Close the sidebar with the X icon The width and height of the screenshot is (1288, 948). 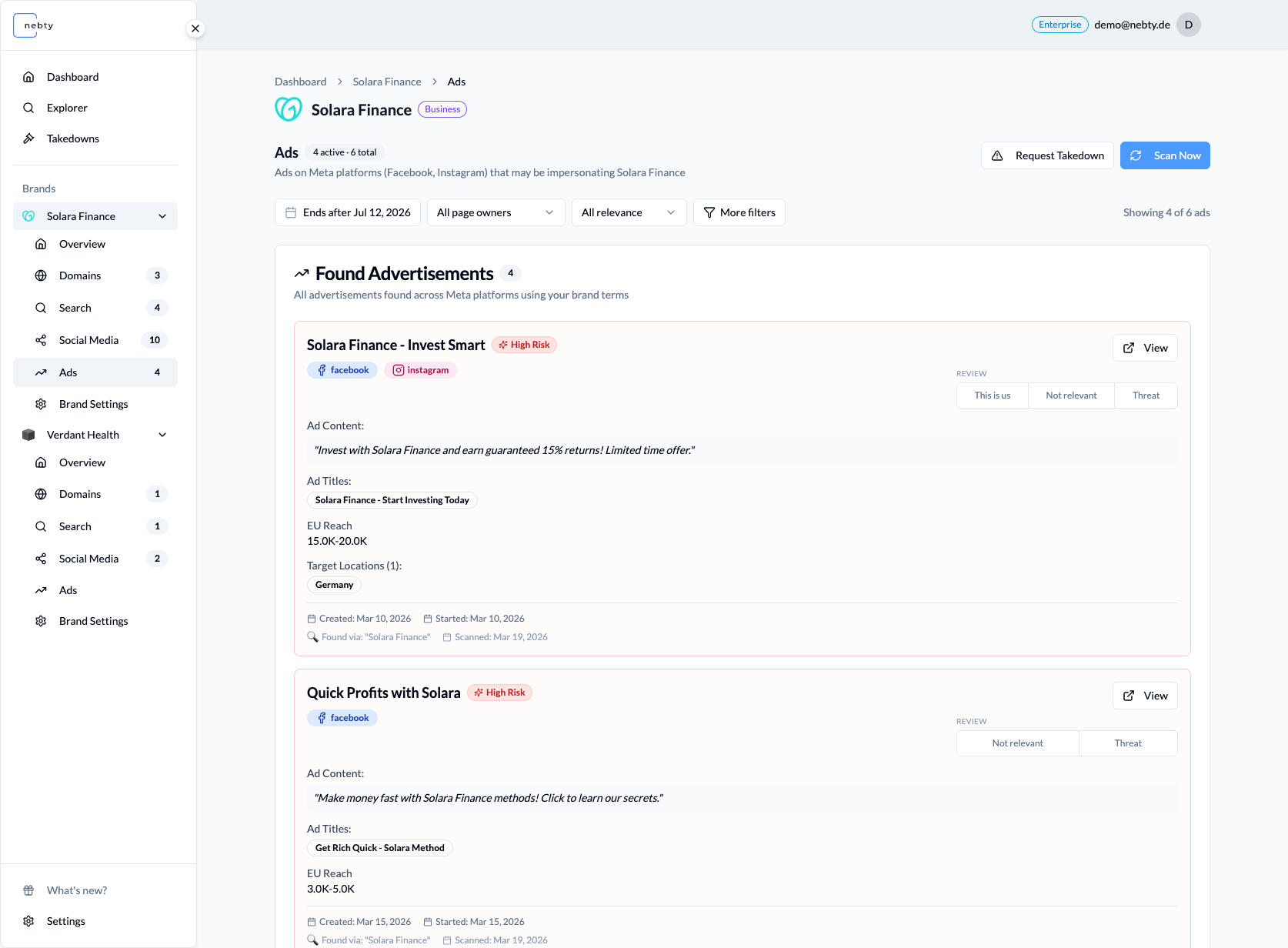pyautogui.click(x=195, y=28)
